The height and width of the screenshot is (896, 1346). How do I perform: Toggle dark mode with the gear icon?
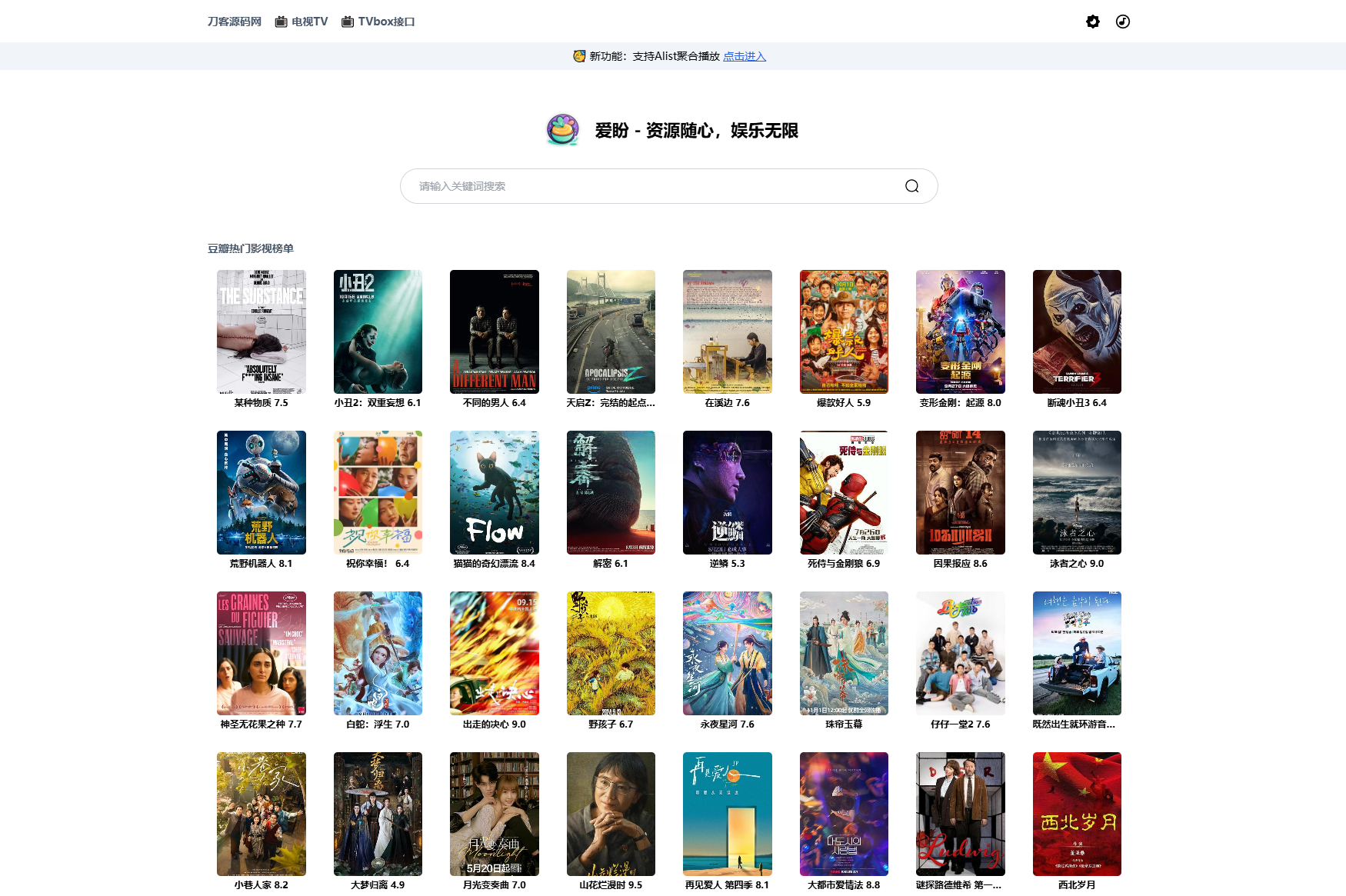click(1092, 22)
